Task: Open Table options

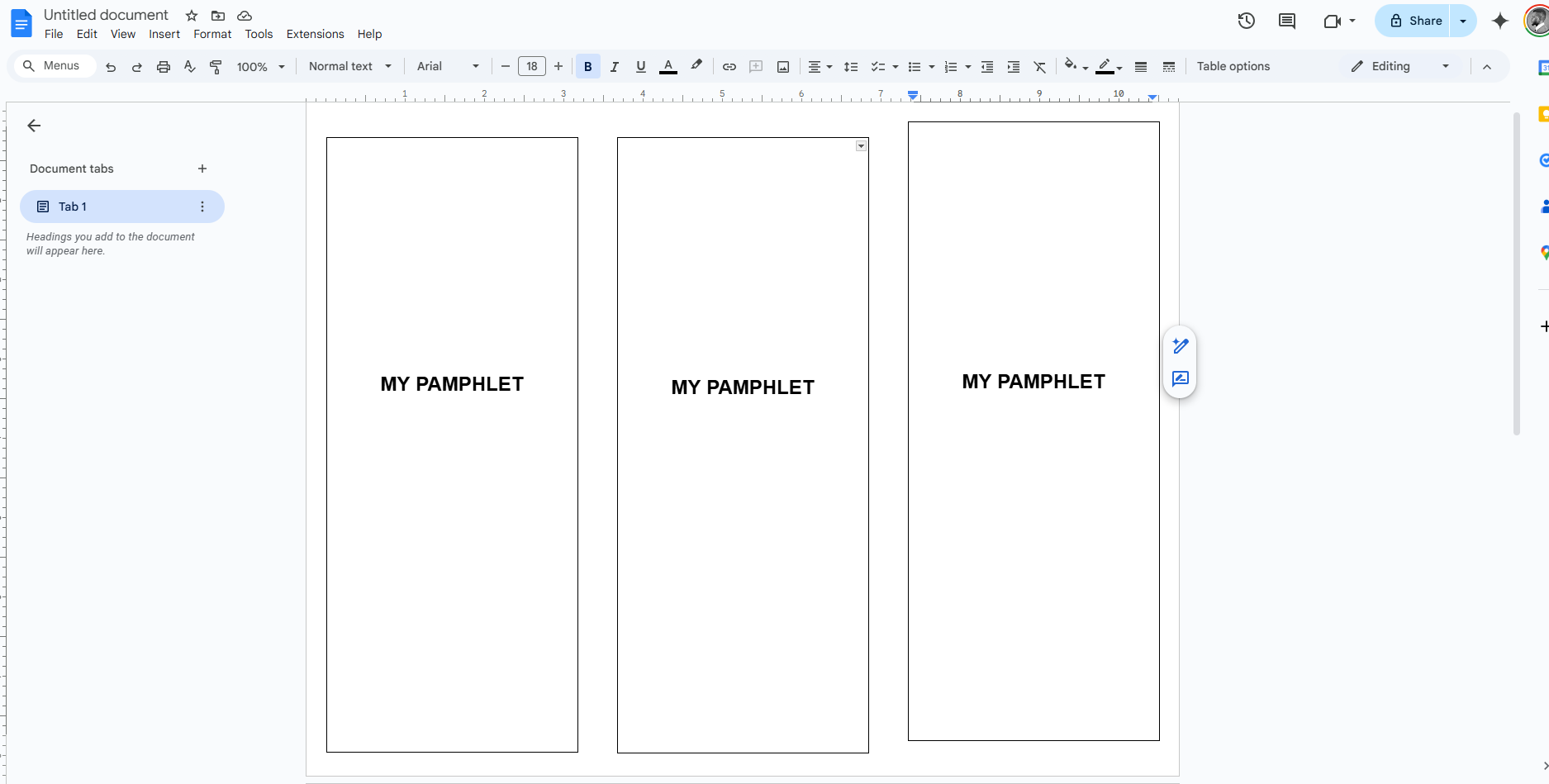Action: coord(1233,66)
